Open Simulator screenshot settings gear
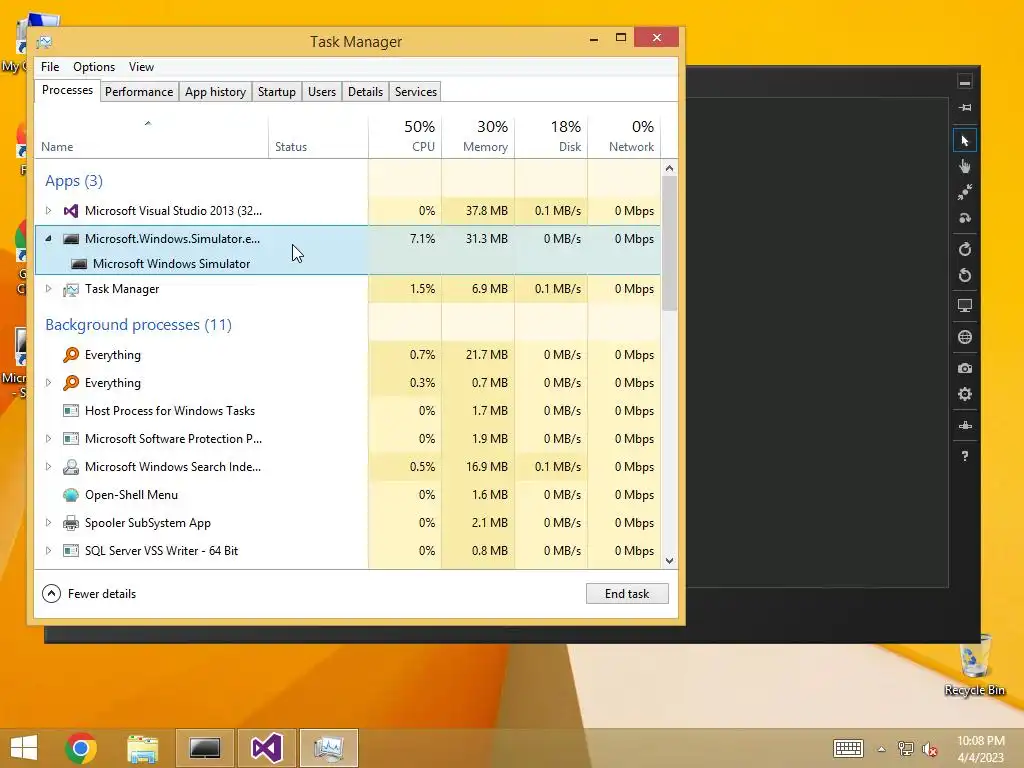Viewport: 1024px width, 768px height. click(965, 394)
